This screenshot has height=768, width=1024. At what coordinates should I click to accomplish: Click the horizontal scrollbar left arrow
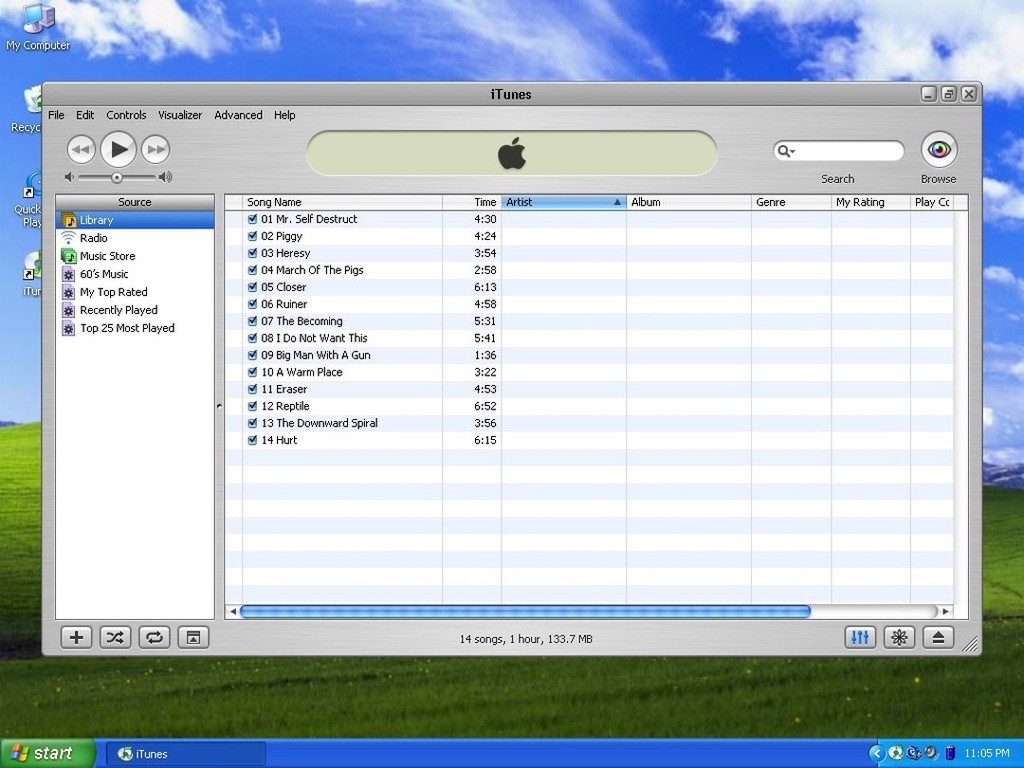tap(232, 611)
